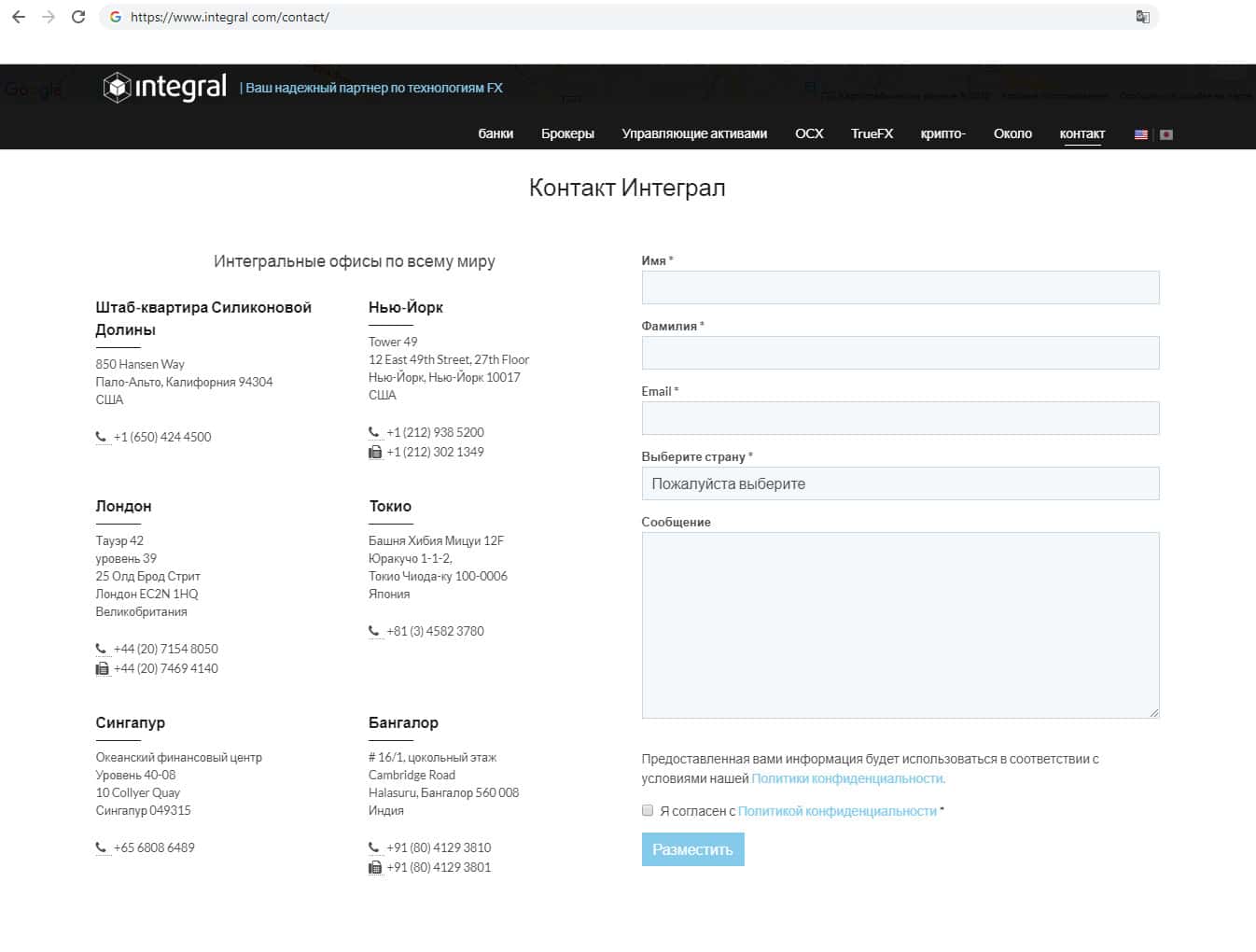Screen dimensions: 1256x952
Task: Click fax icon under New York office
Action: (x=375, y=452)
